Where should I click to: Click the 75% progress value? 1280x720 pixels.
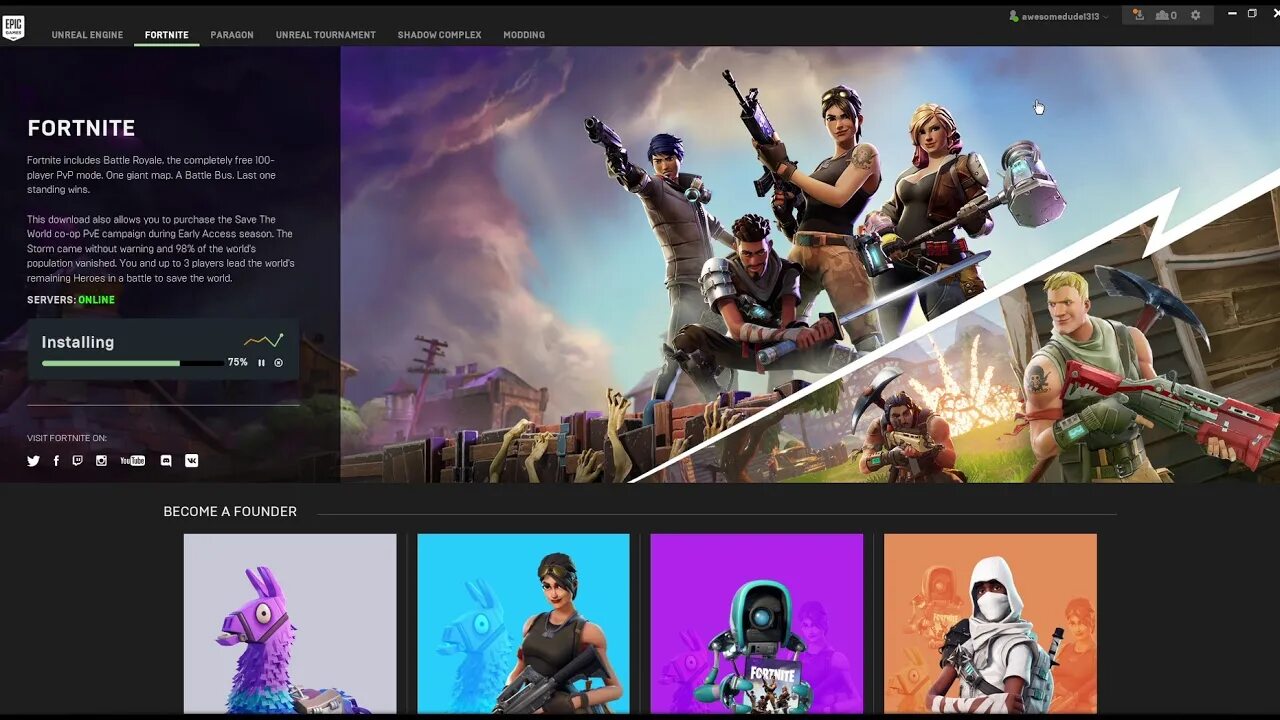237,362
